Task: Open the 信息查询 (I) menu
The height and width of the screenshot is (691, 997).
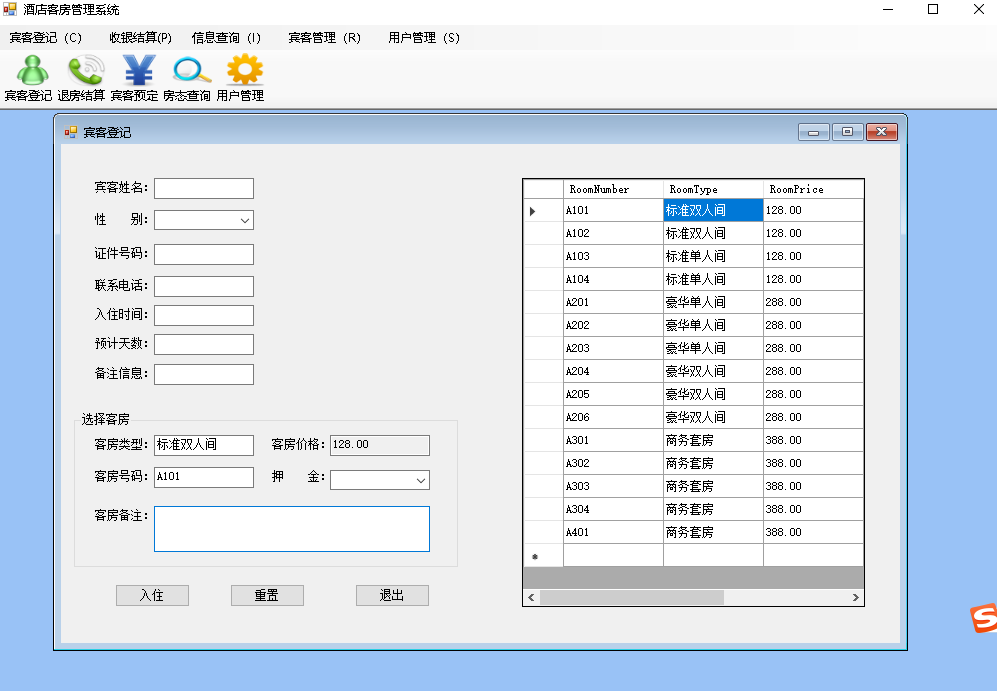Action: (226, 38)
